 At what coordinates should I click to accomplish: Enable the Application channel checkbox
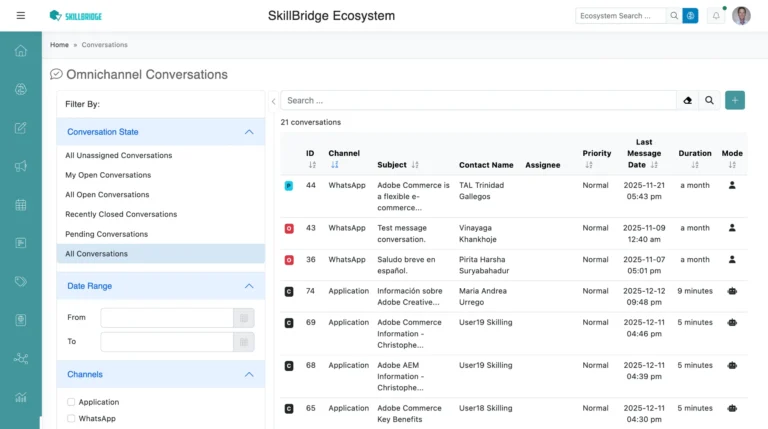tap(71, 402)
